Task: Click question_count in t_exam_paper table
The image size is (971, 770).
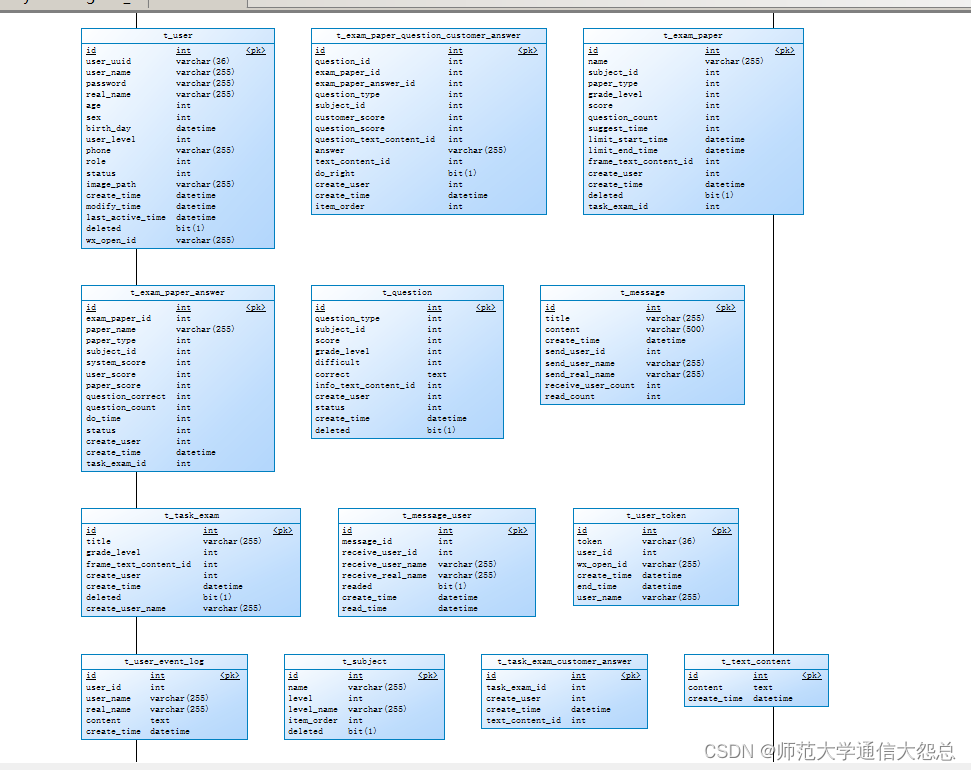Action: (x=622, y=117)
